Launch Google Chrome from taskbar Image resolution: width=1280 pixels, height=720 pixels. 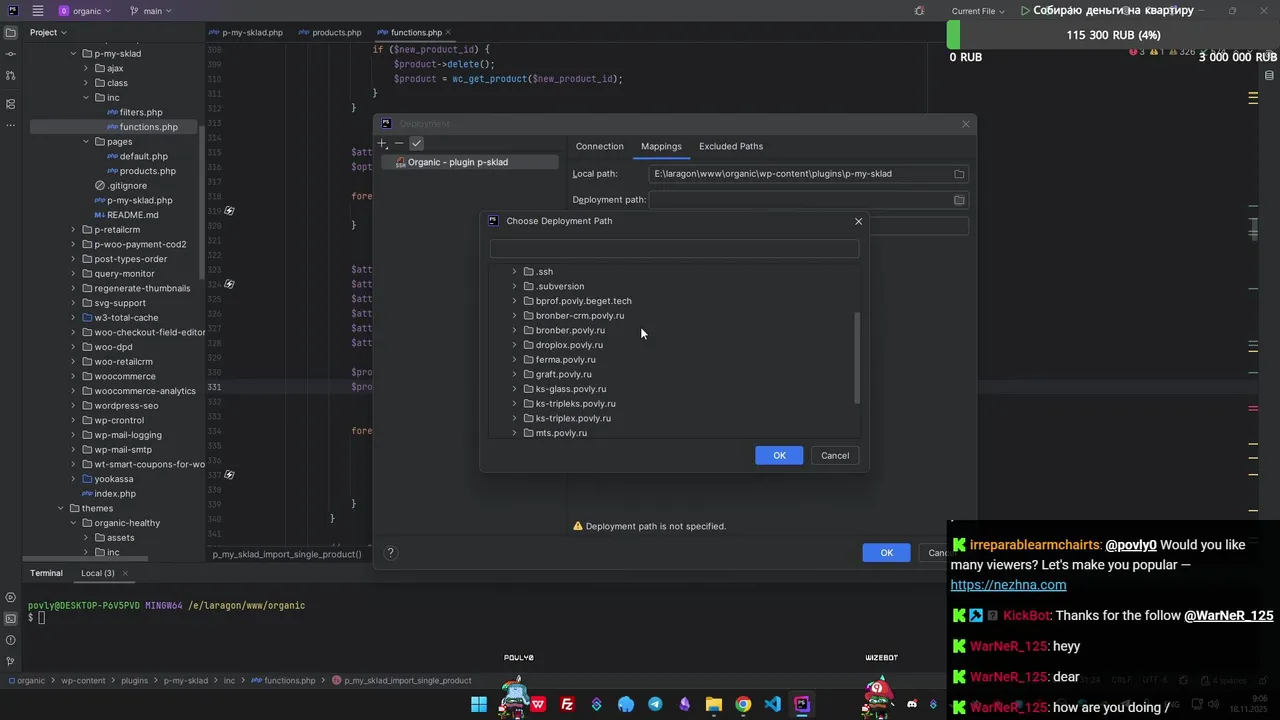[x=743, y=704]
